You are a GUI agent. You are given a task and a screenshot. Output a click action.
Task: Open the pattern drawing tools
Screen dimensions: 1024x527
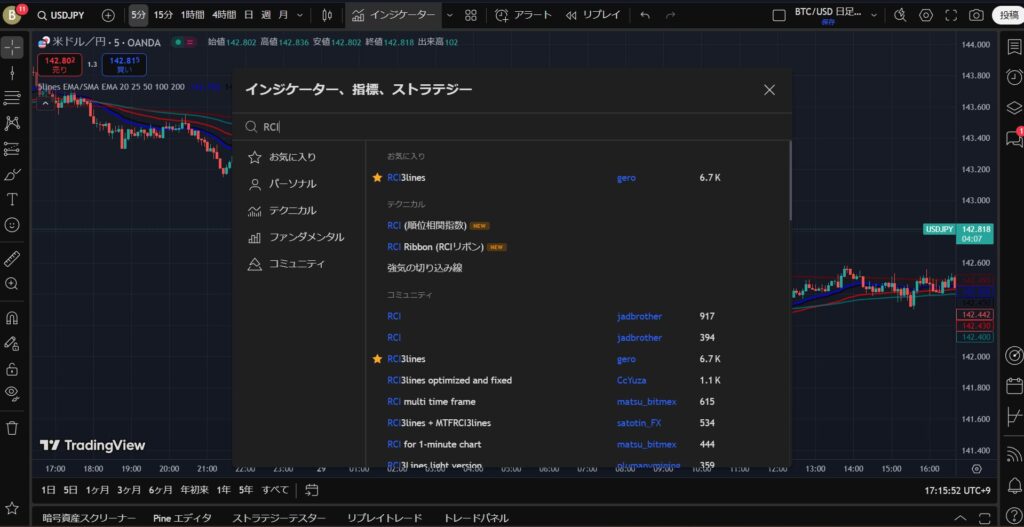pos(12,123)
